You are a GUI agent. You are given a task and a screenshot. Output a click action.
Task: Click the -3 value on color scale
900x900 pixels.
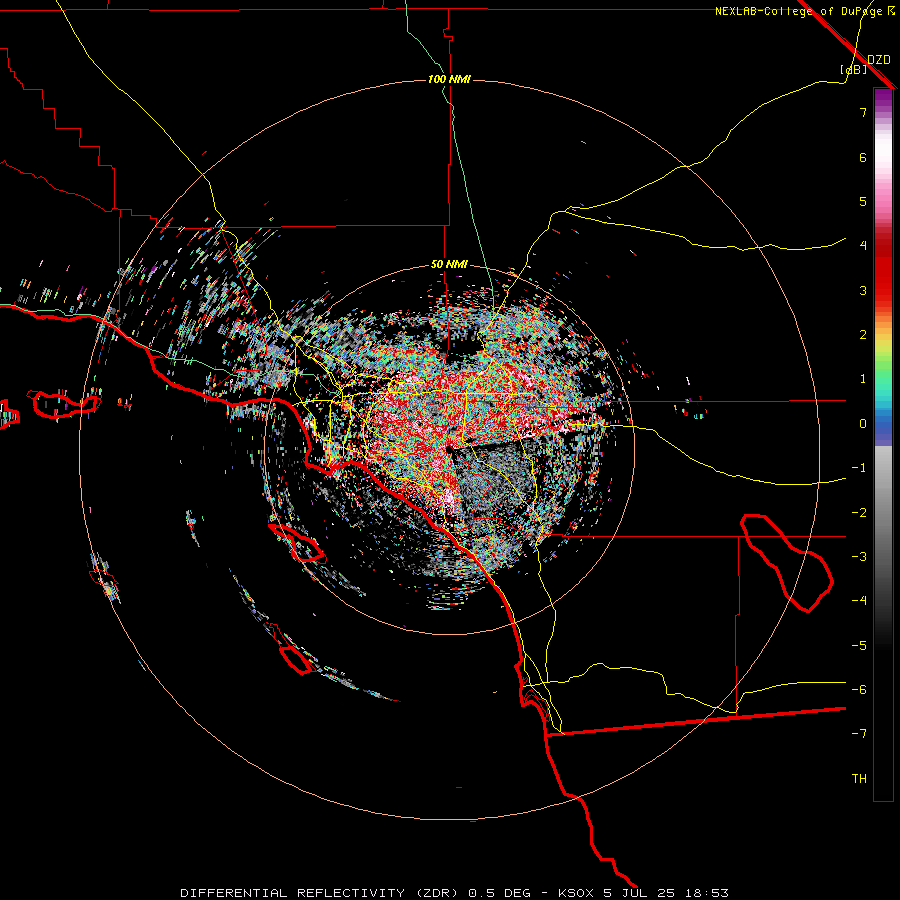pos(859,556)
